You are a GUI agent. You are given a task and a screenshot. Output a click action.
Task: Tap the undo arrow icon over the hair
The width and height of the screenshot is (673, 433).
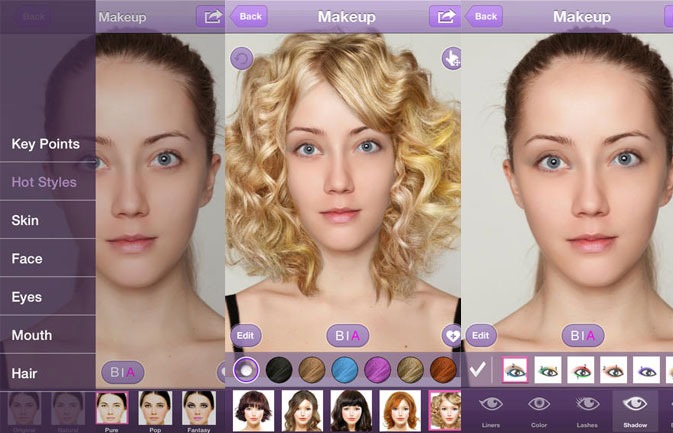(242, 59)
